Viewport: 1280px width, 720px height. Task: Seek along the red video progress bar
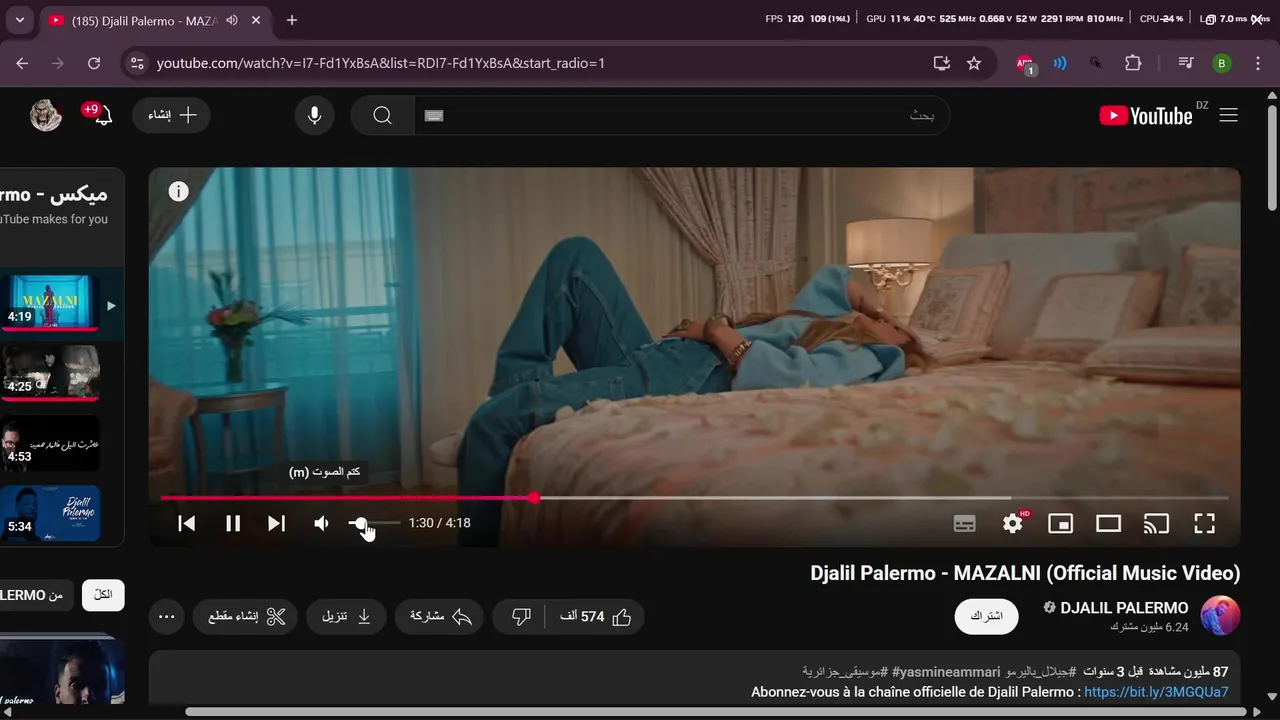(694, 497)
